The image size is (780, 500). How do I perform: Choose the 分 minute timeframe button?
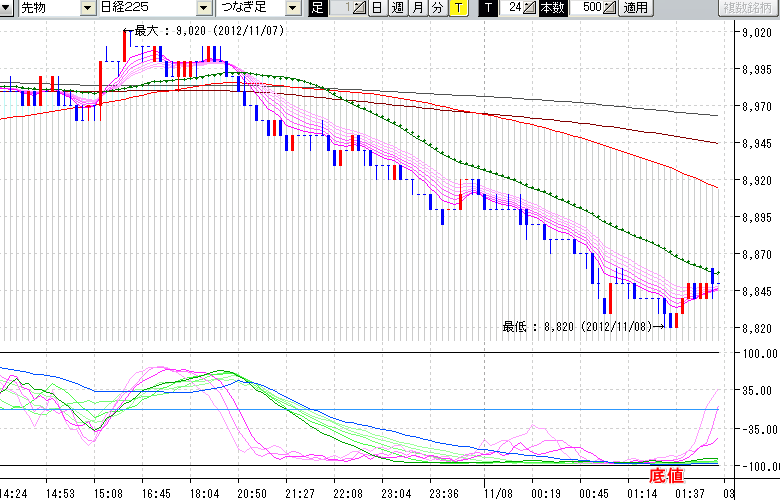pyautogui.click(x=437, y=8)
